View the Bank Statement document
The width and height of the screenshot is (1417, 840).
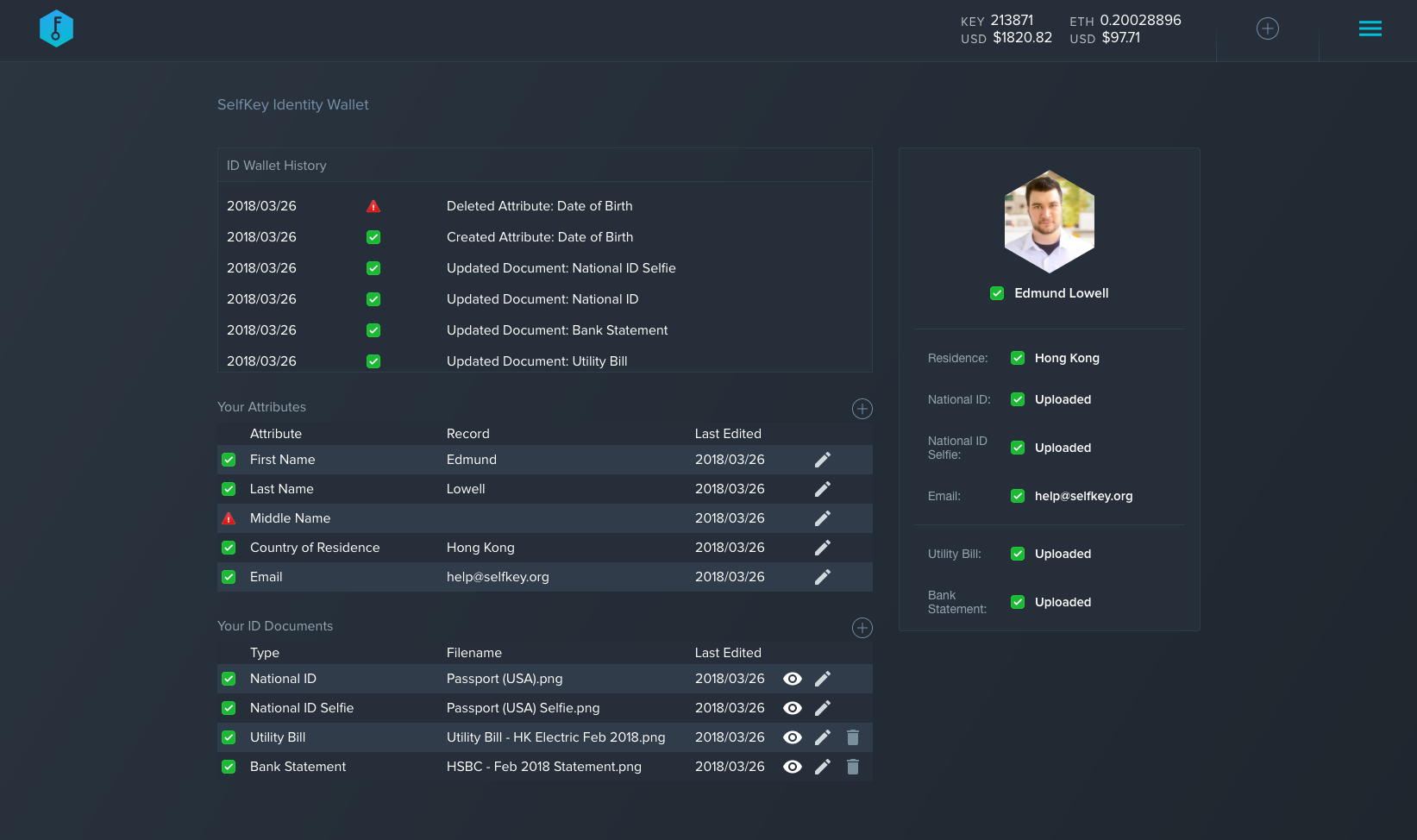(793, 767)
